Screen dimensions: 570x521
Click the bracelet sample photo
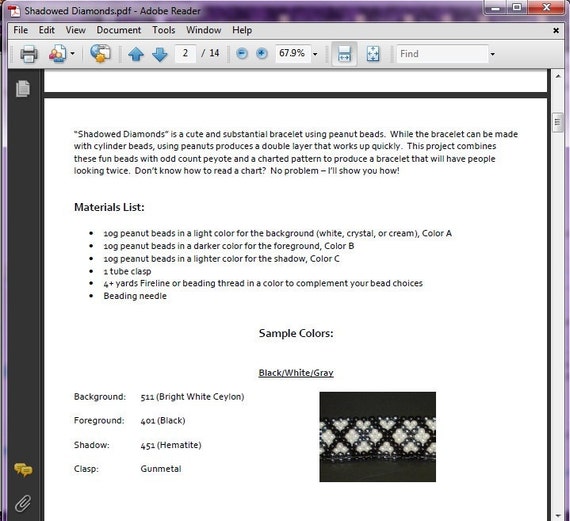(x=377, y=437)
